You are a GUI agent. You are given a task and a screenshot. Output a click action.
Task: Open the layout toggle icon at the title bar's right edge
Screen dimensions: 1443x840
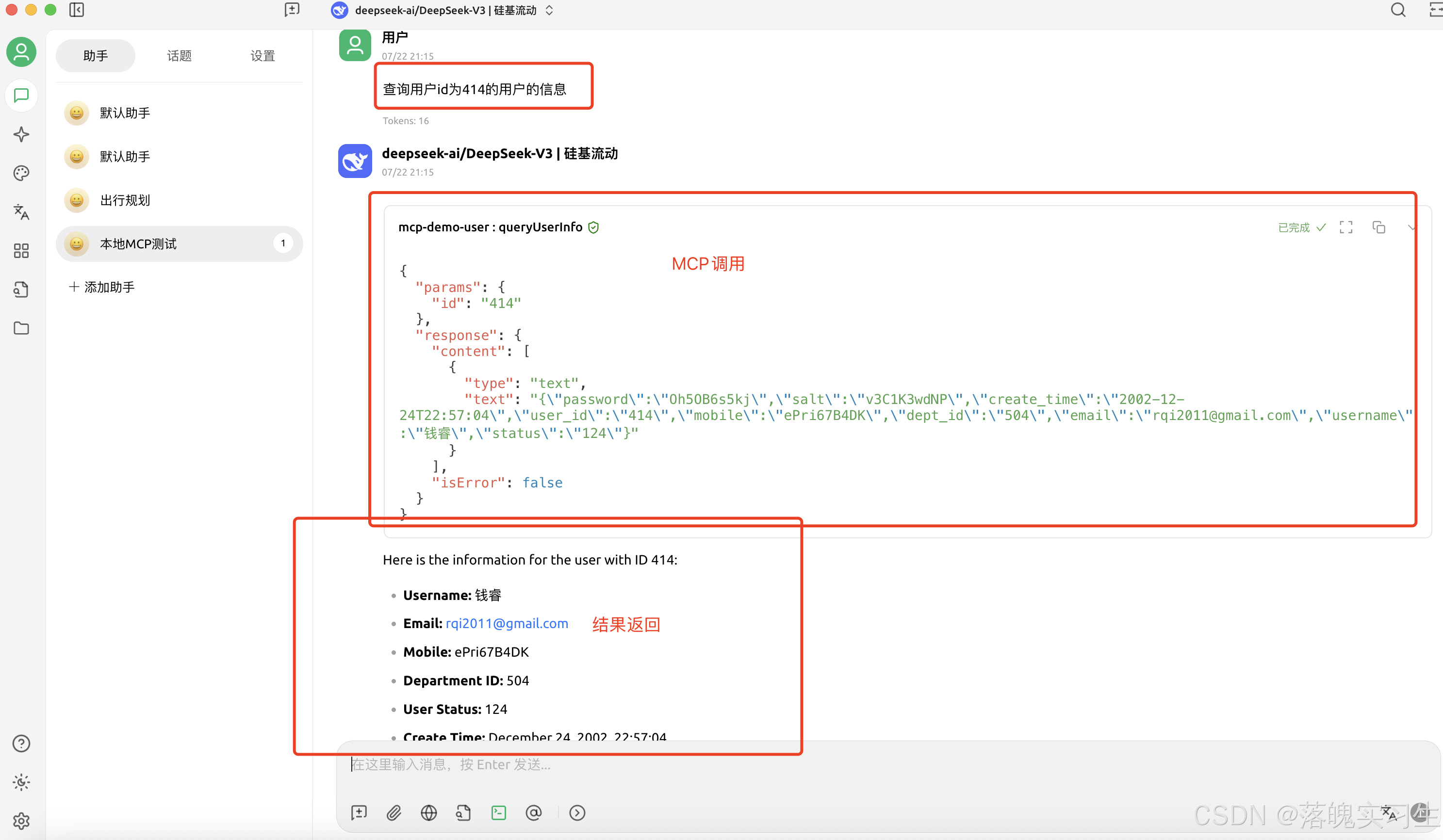pyautogui.click(x=1436, y=10)
